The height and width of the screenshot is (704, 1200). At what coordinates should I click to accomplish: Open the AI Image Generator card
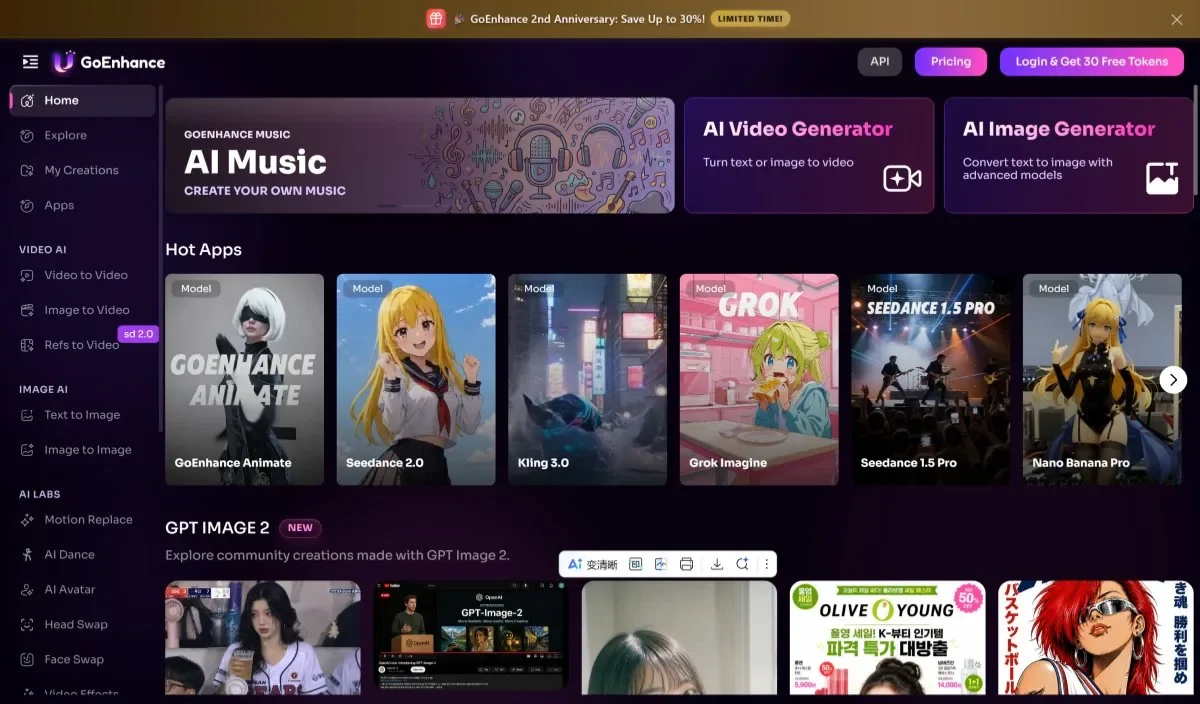pos(1069,155)
